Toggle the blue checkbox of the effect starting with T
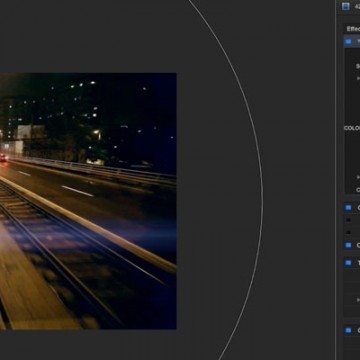 348,263
